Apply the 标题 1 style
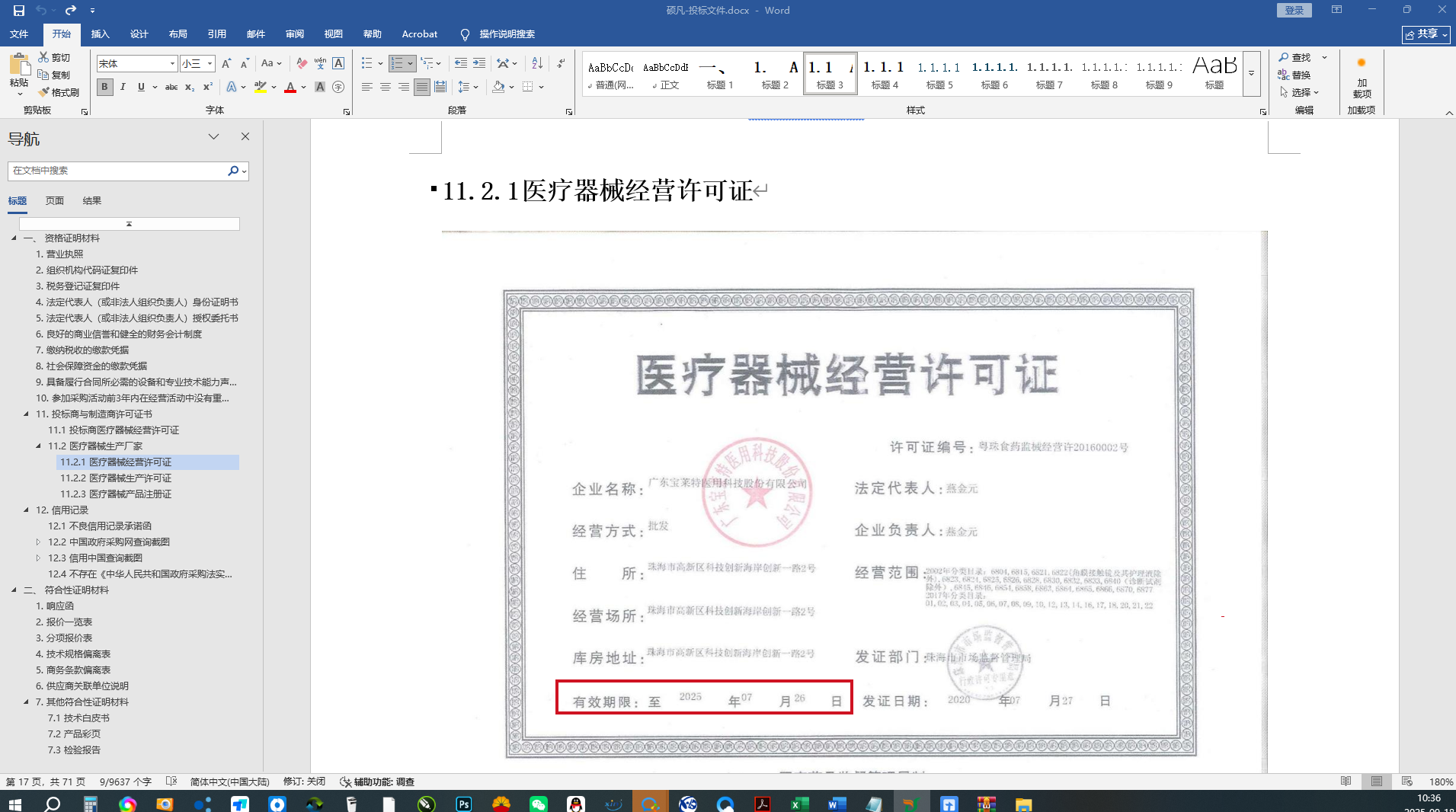 (x=720, y=74)
